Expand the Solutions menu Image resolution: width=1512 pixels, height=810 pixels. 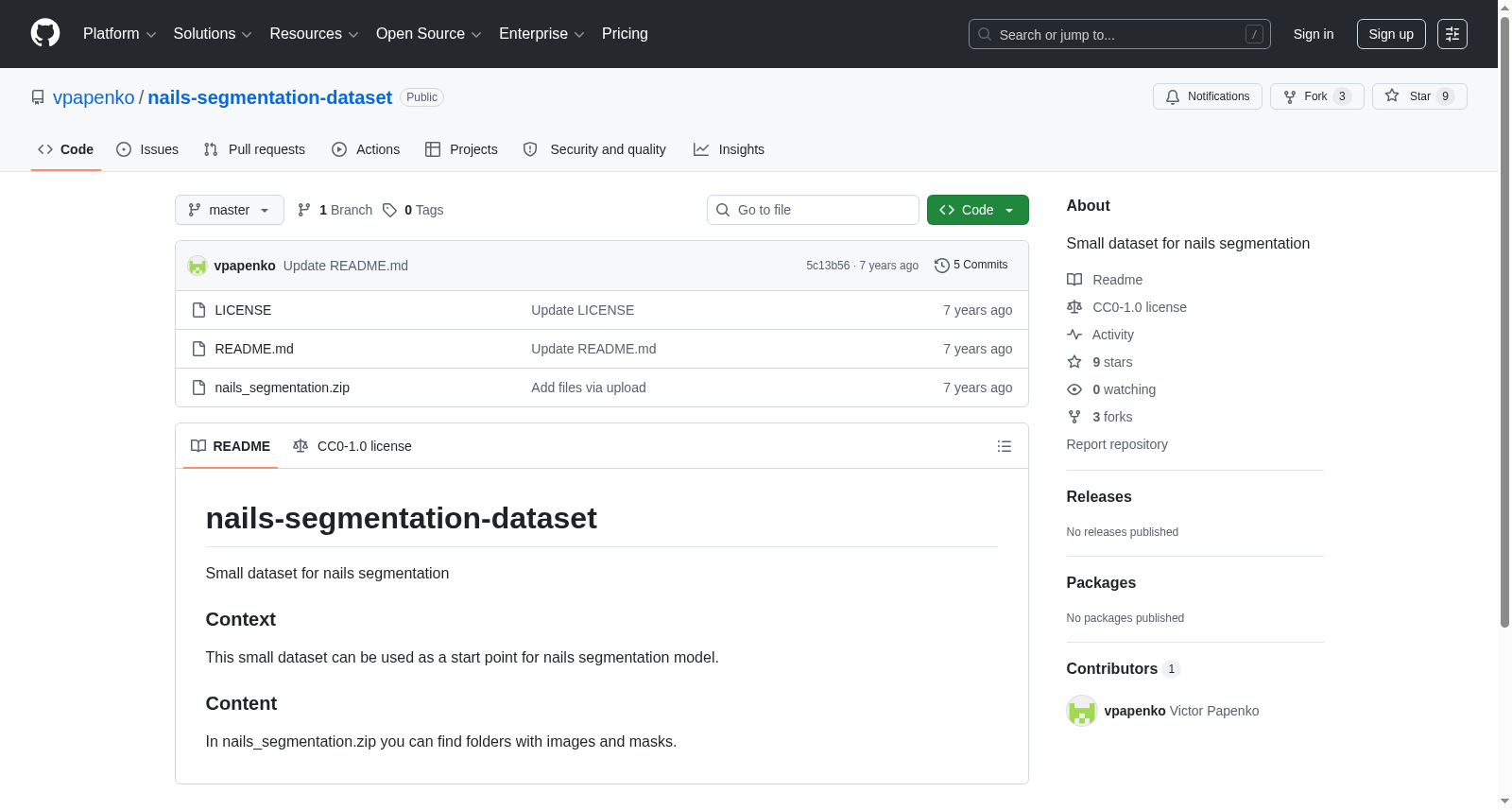click(x=213, y=34)
